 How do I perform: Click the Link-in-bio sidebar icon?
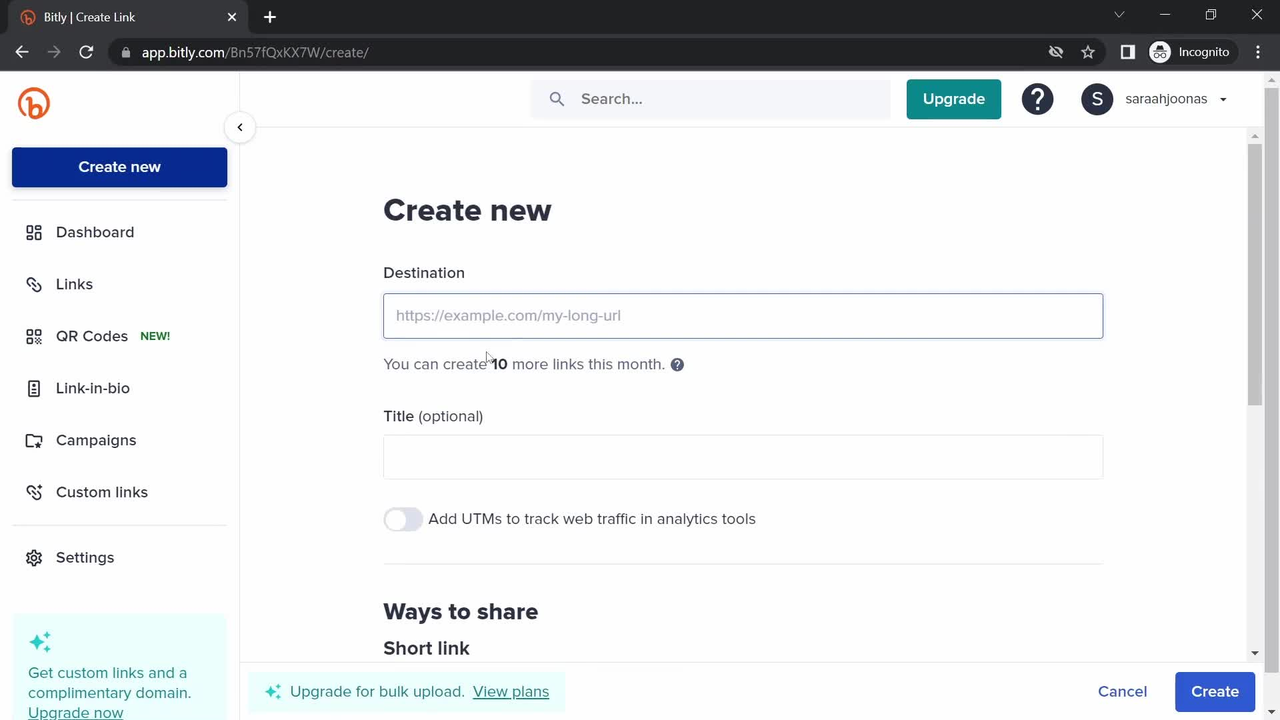[33, 388]
